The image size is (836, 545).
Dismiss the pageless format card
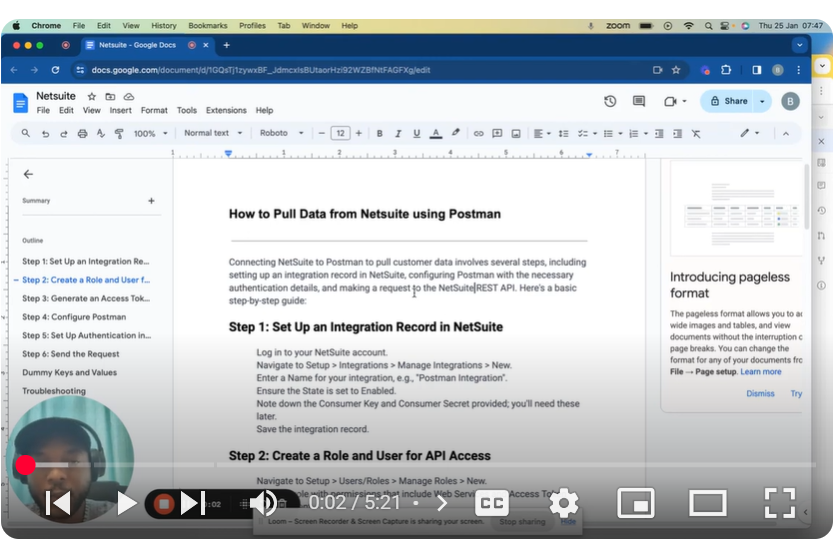[x=760, y=394]
